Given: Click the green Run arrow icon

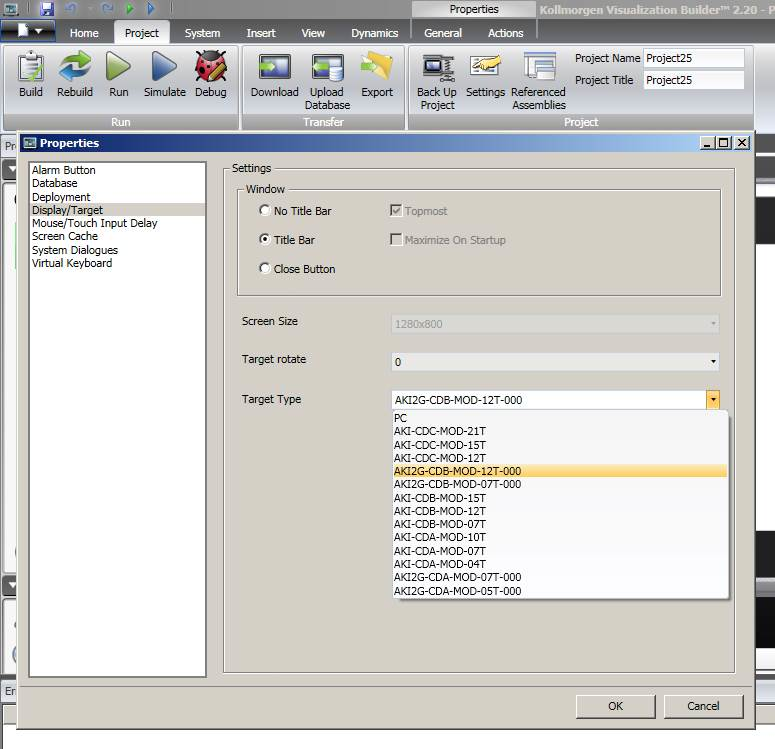Looking at the screenshot, I should pyautogui.click(x=118, y=66).
